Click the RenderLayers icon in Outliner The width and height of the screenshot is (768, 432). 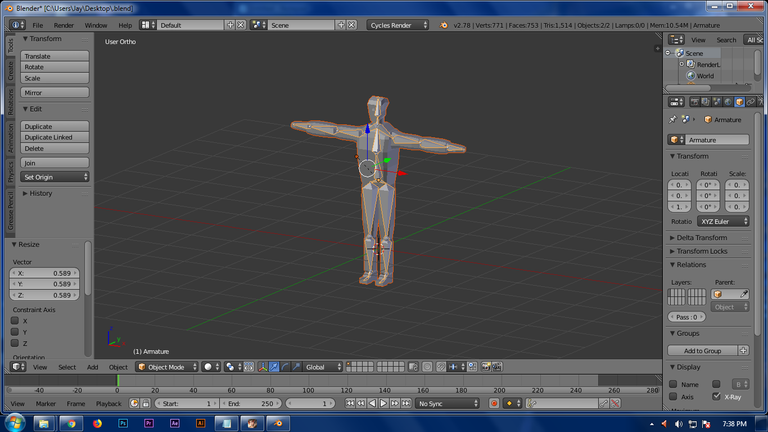coord(691,64)
